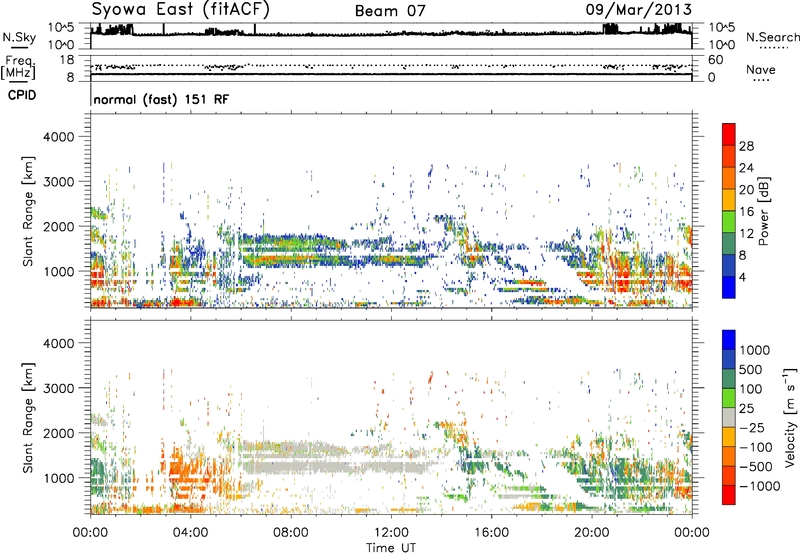The image size is (800, 554).
Task: Click the 'Syowa East (fitACF)' plot title
Action: (181, 10)
